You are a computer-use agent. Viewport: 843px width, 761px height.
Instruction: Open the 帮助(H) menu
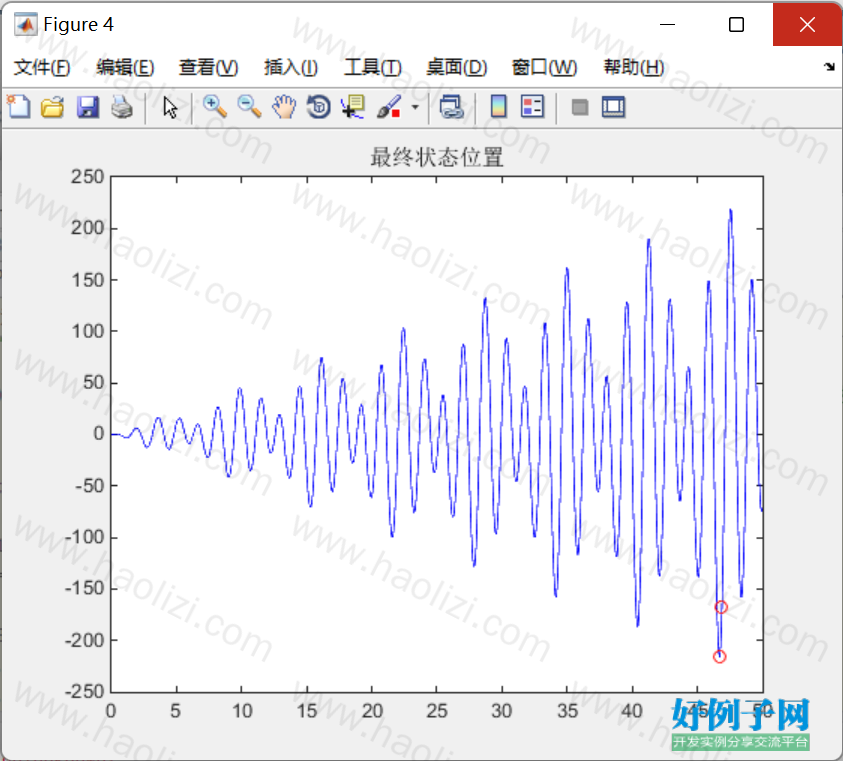pos(633,67)
